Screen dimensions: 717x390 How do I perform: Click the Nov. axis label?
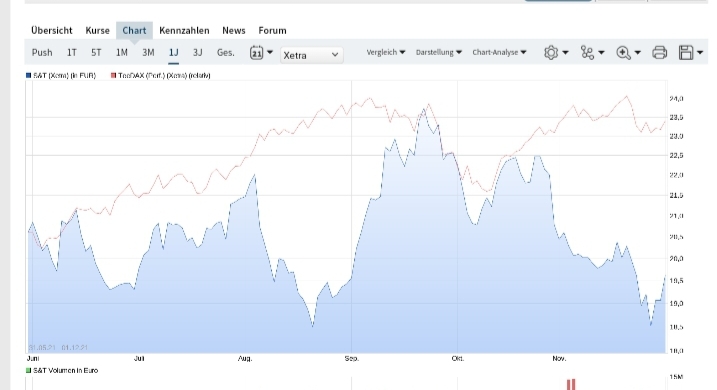pyautogui.click(x=559, y=358)
